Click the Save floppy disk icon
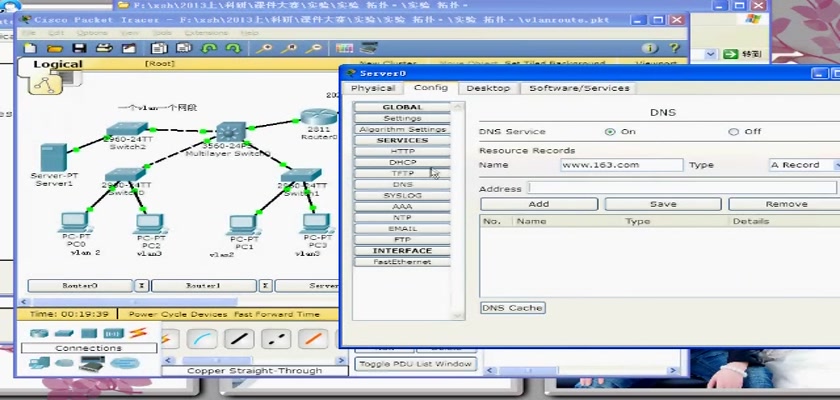Viewport: 840px width, 400px height. point(79,48)
